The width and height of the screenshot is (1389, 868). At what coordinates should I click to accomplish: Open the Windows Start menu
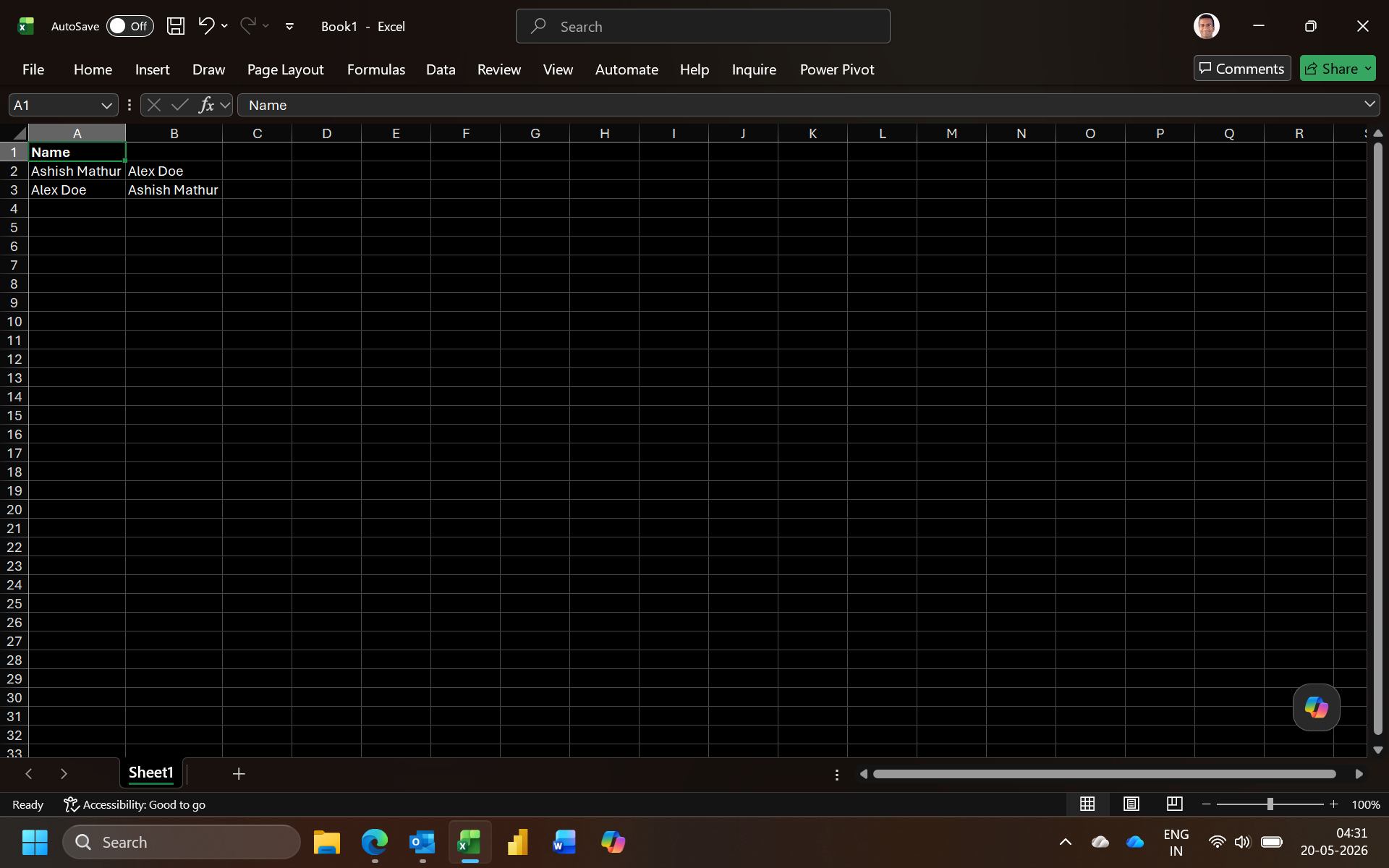(x=35, y=842)
